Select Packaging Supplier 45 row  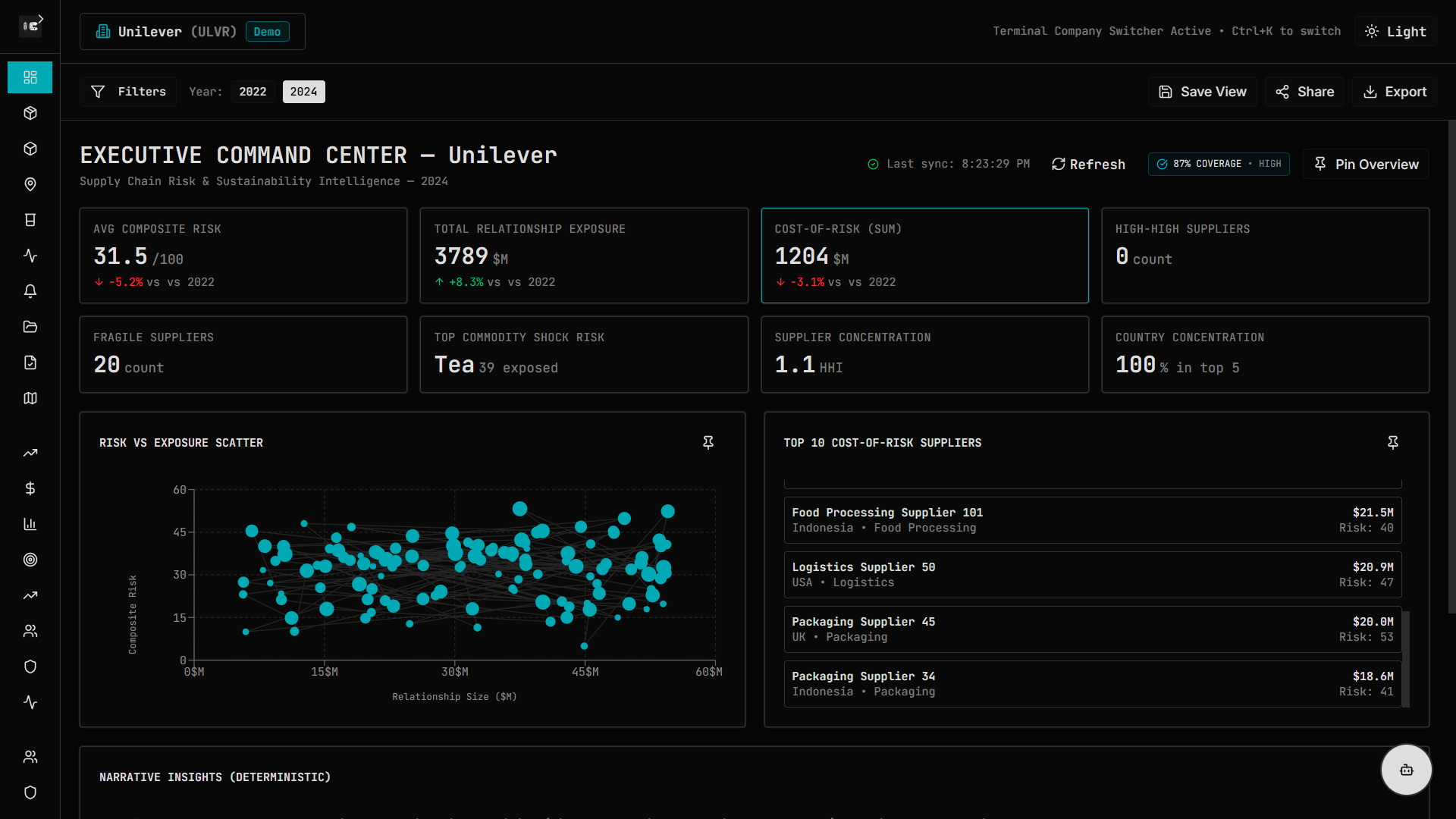pos(1093,629)
